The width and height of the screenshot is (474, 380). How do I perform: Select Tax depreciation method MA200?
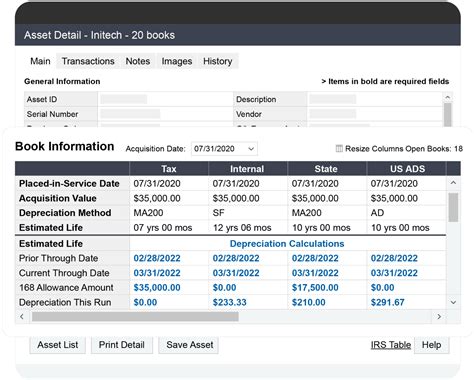pos(148,213)
